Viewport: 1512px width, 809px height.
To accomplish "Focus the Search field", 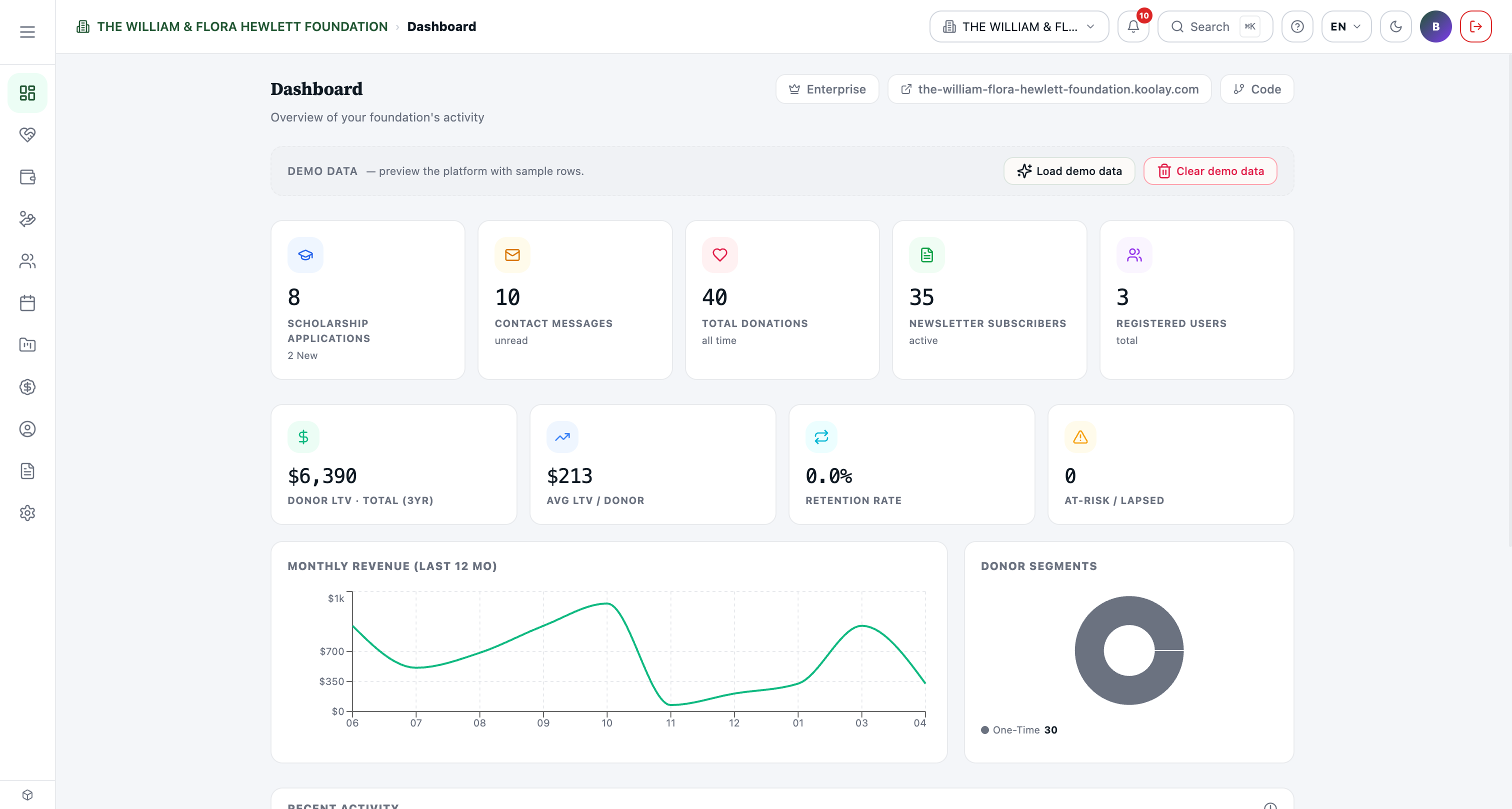I will (x=1214, y=26).
